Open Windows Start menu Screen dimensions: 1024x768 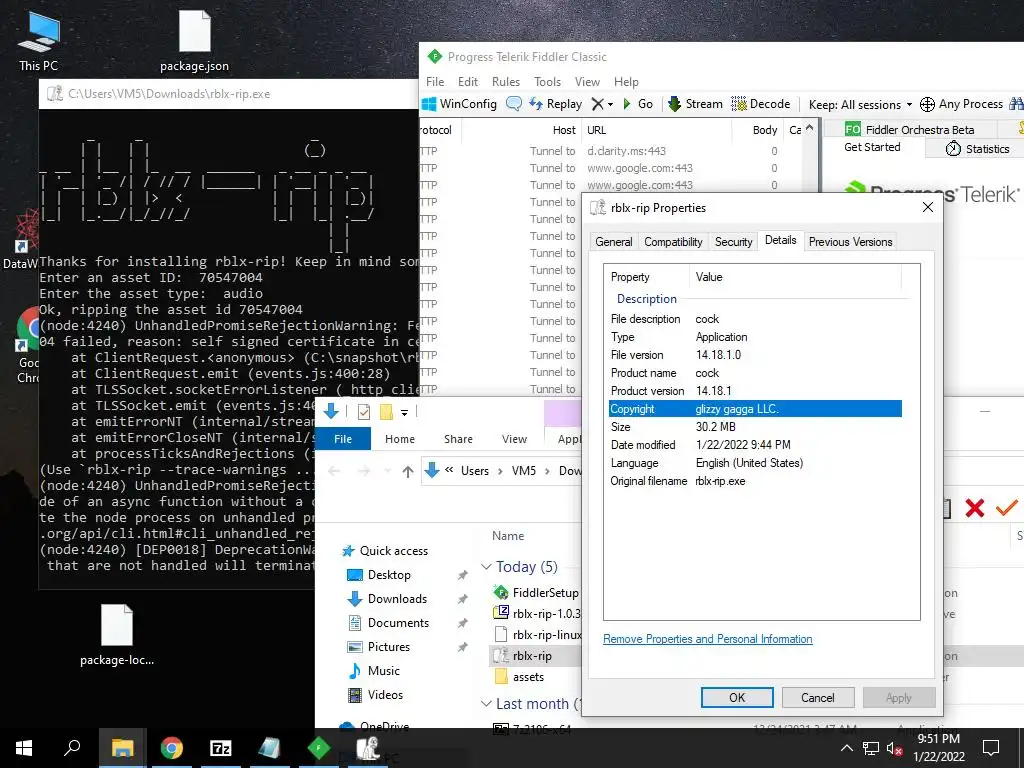pyautogui.click(x=24, y=748)
